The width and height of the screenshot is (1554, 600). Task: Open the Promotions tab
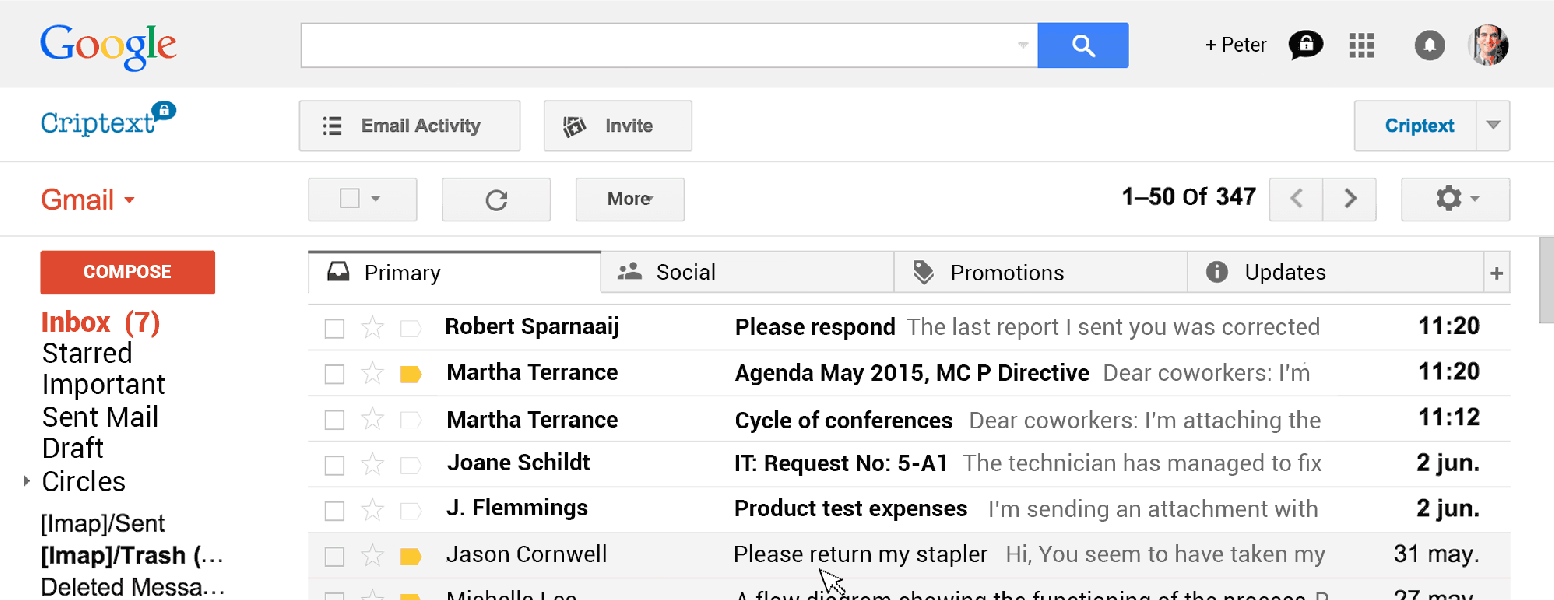(1007, 271)
